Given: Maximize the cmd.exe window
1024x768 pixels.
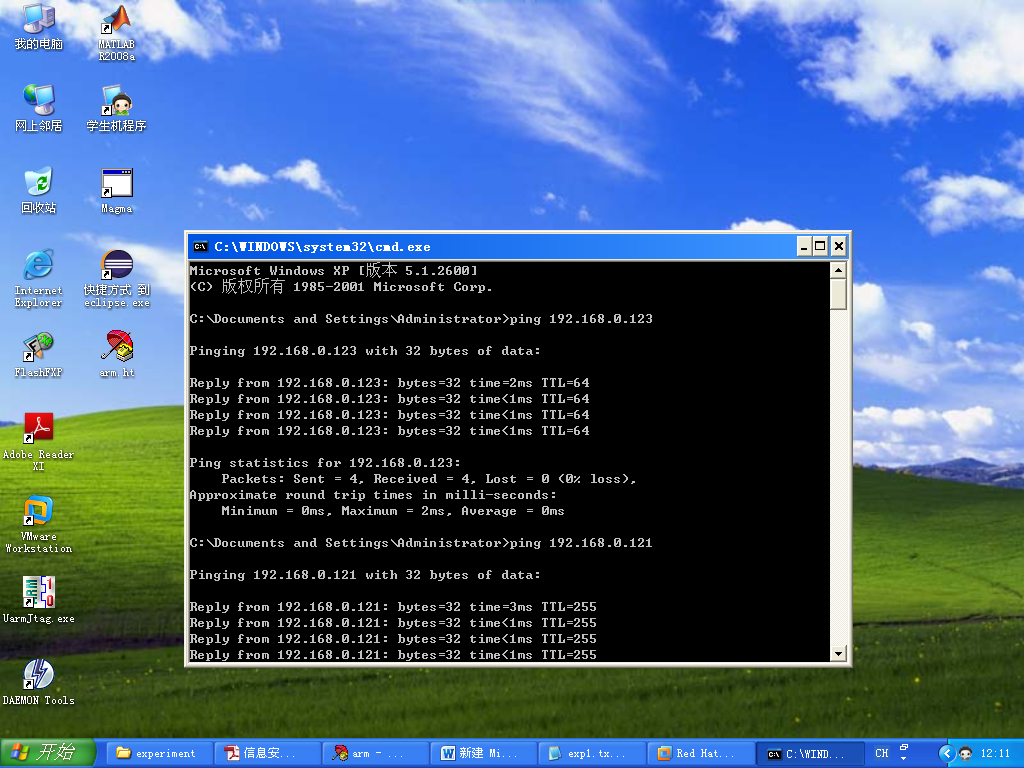Looking at the screenshot, I should coord(820,247).
